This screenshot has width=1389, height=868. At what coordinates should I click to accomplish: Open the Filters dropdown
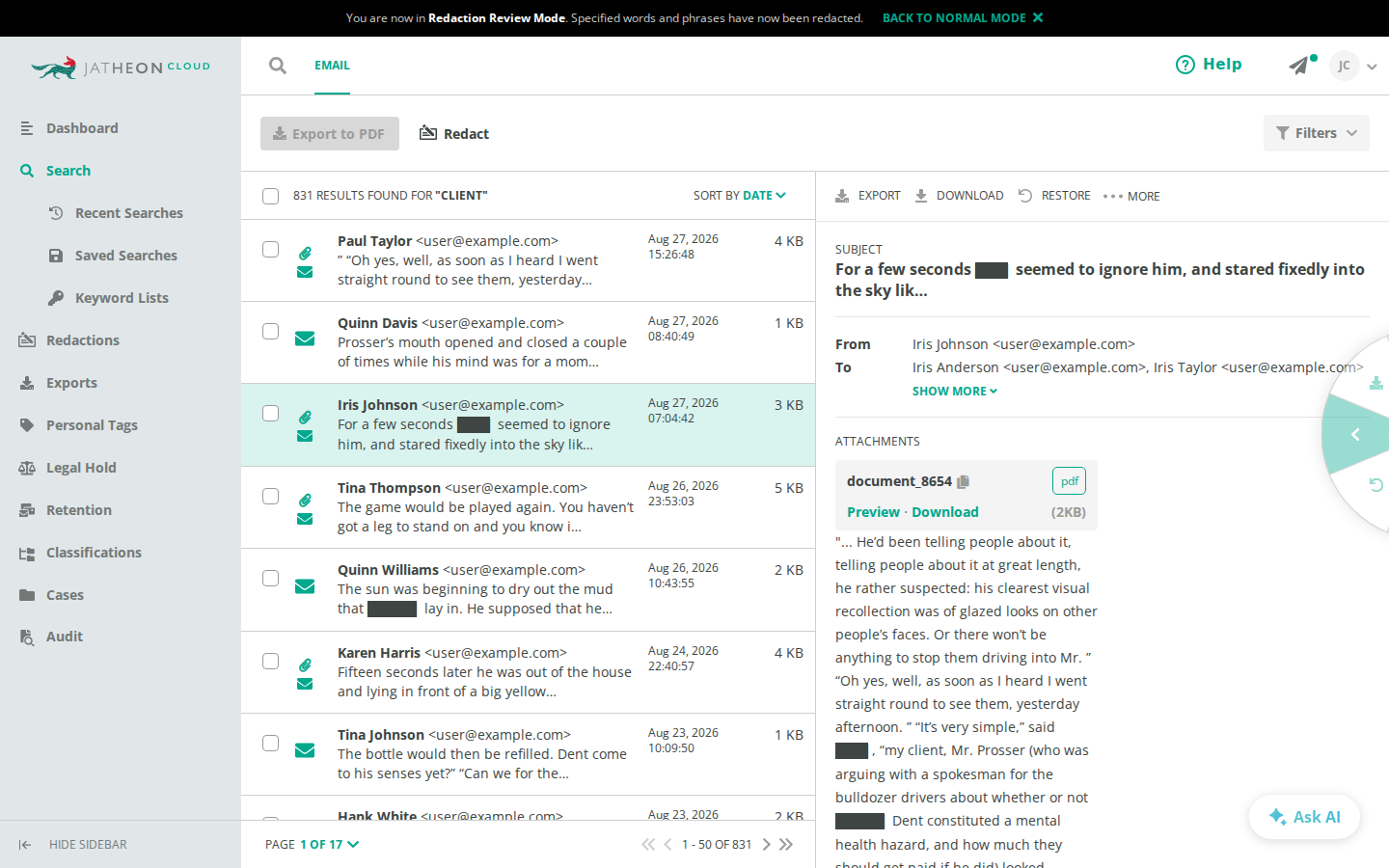point(1317,133)
